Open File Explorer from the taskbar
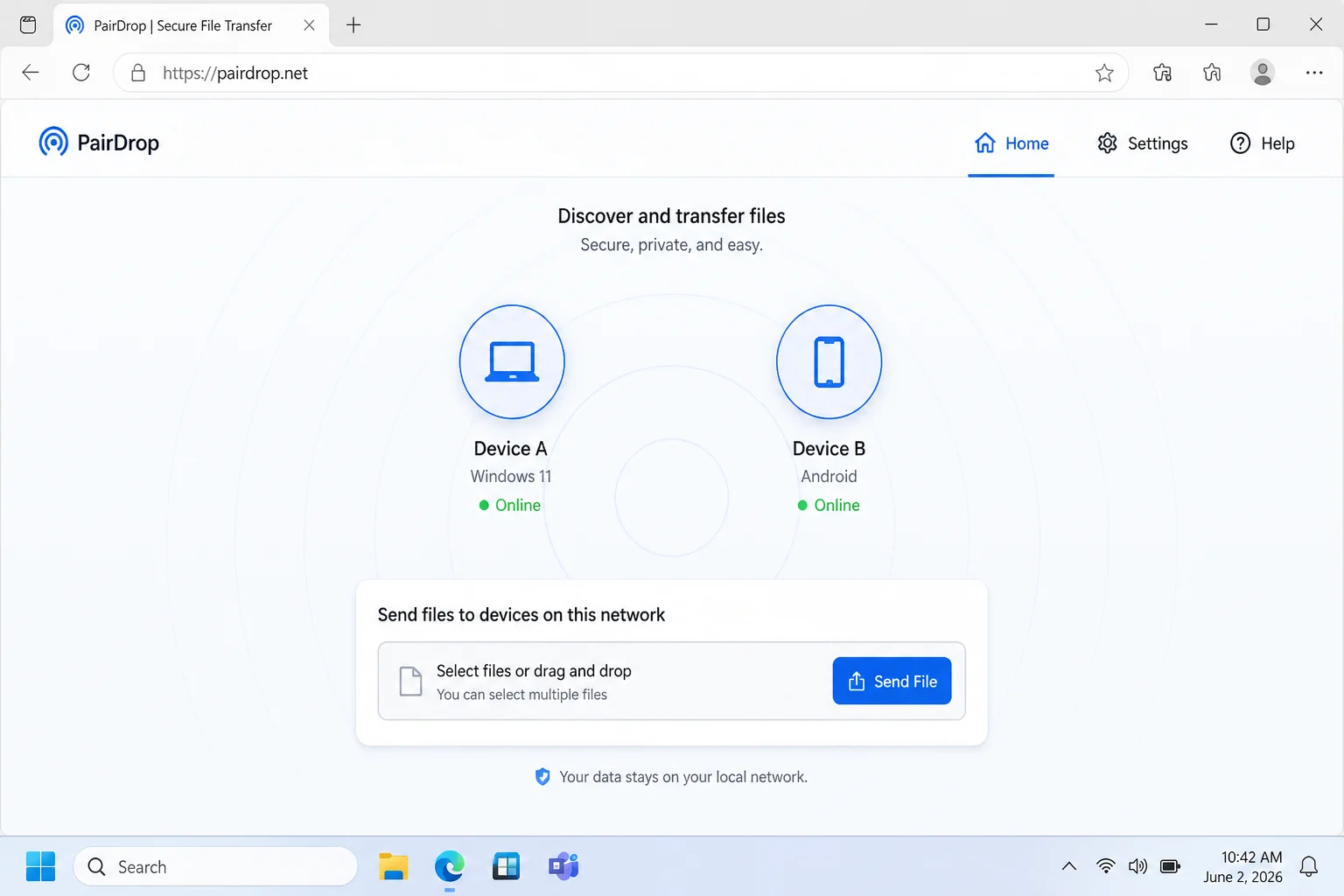 394,866
